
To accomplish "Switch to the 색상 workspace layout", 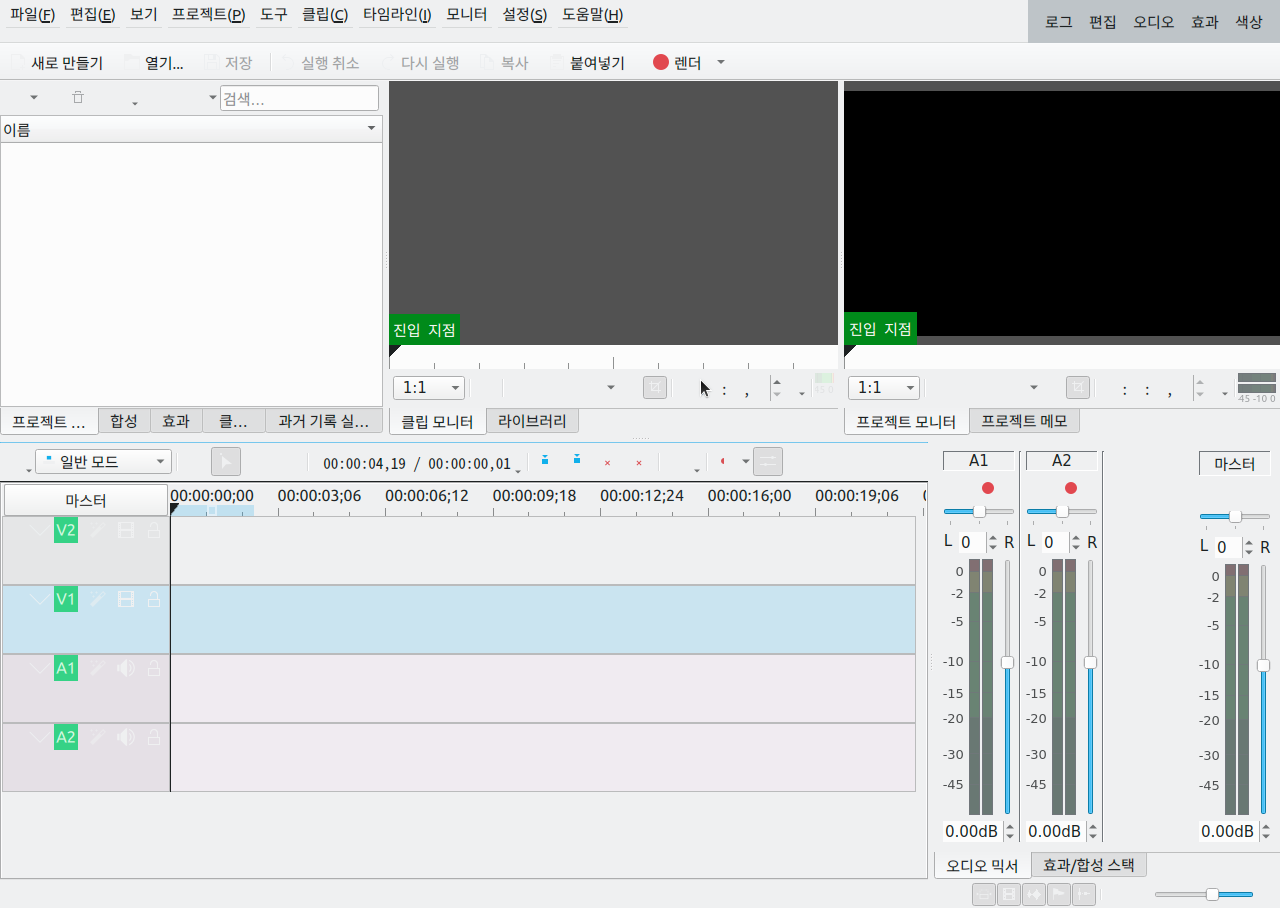I will (x=1249, y=21).
